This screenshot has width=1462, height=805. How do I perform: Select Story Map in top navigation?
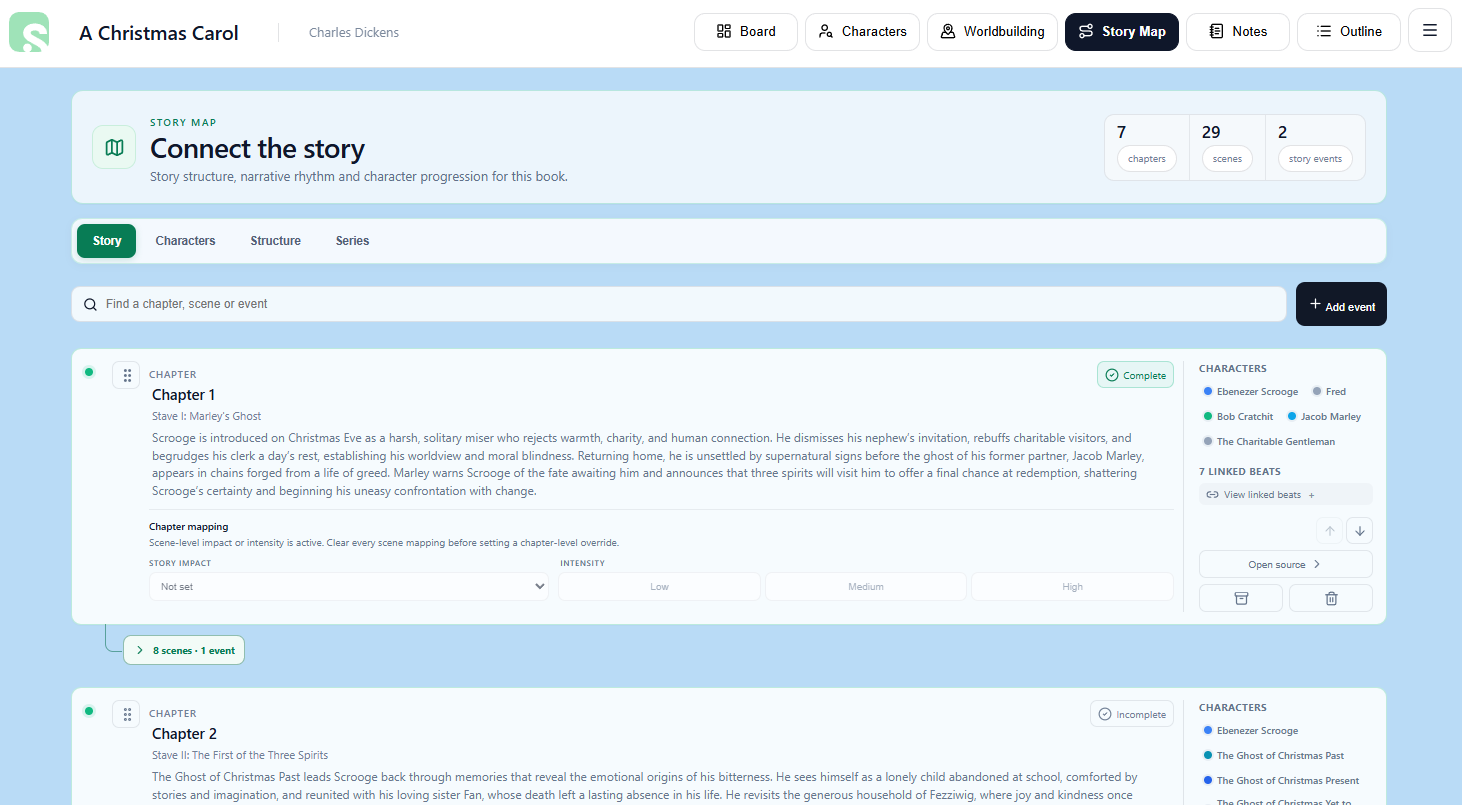click(1122, 32)
